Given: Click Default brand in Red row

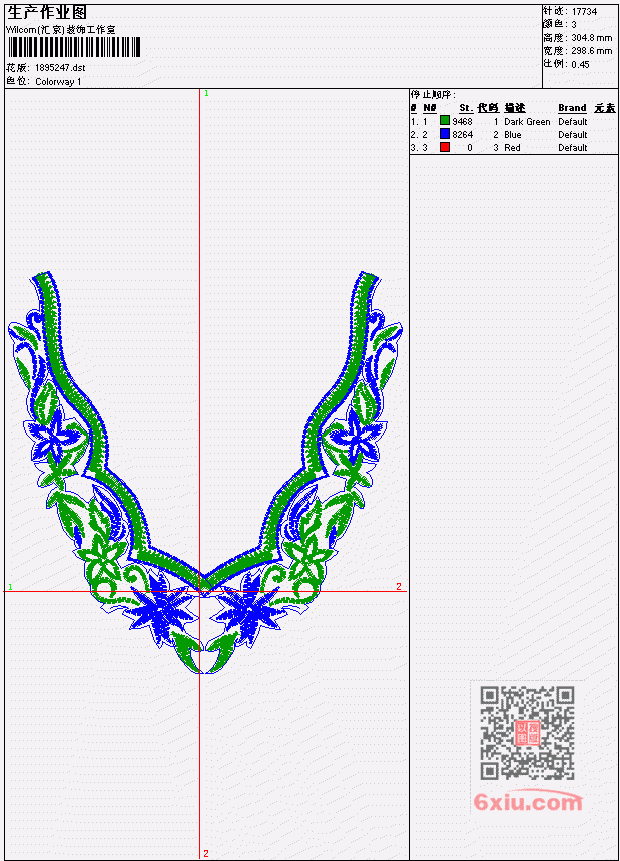Looking at the screenshot, I should 573,148.
